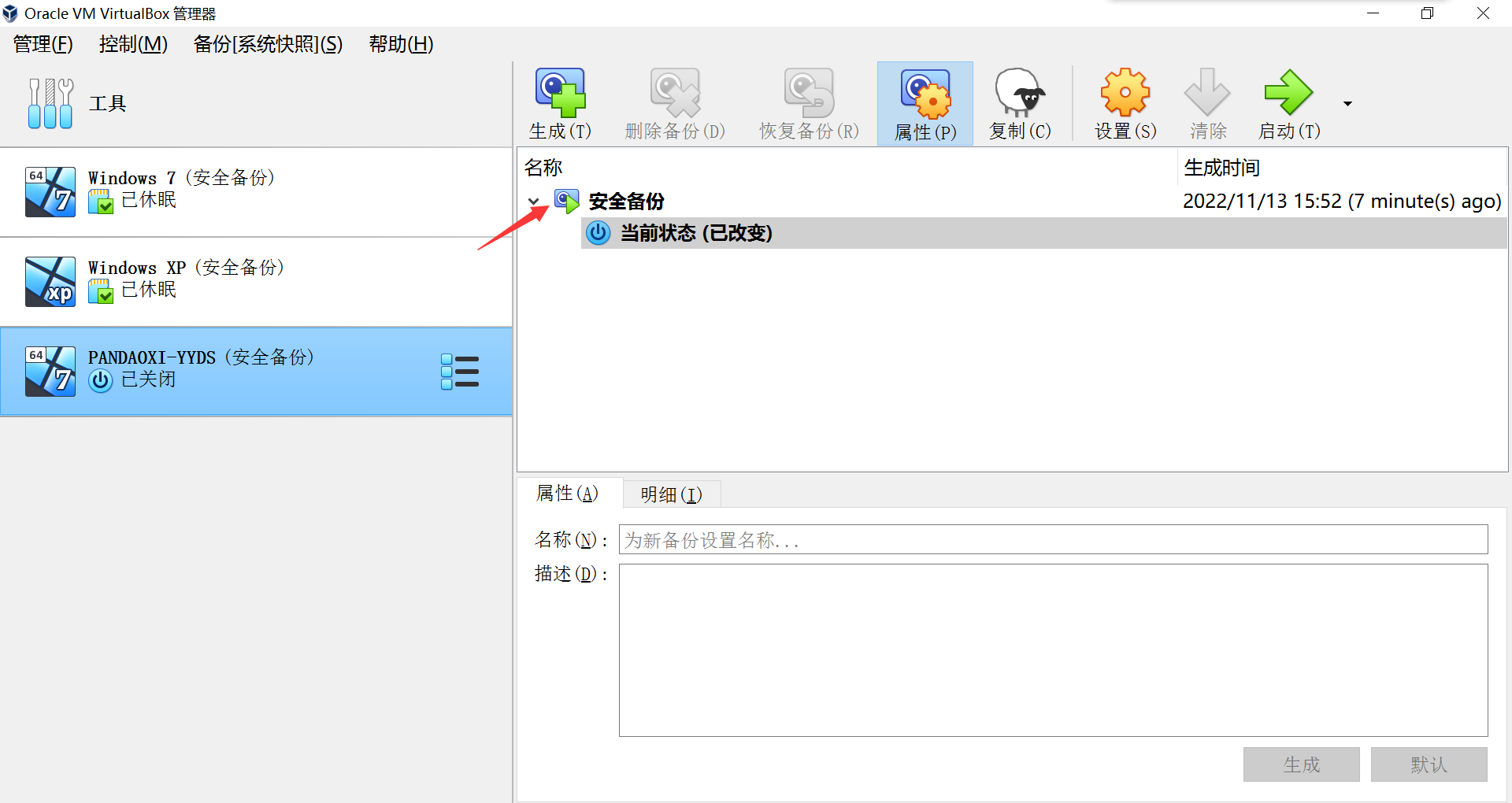This screenshot has height=803, width=1512.
Task: Open the list menu icon on PANDAOXI-YYDS
Action: (460, 372)
